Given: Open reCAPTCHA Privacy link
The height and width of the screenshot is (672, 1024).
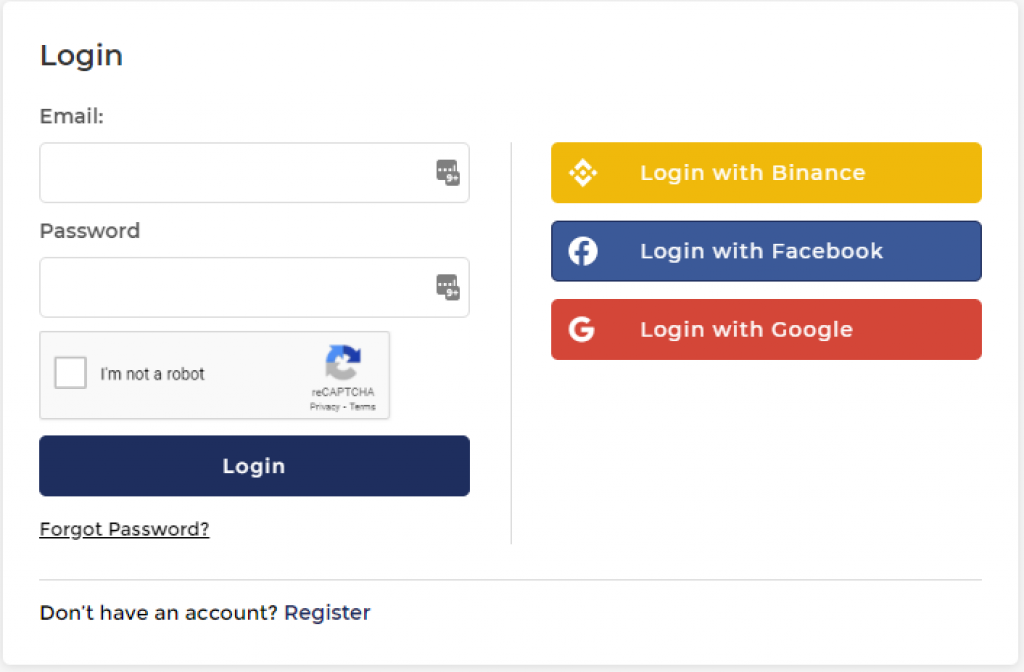Looking at the screenshot, I should 325,407.
